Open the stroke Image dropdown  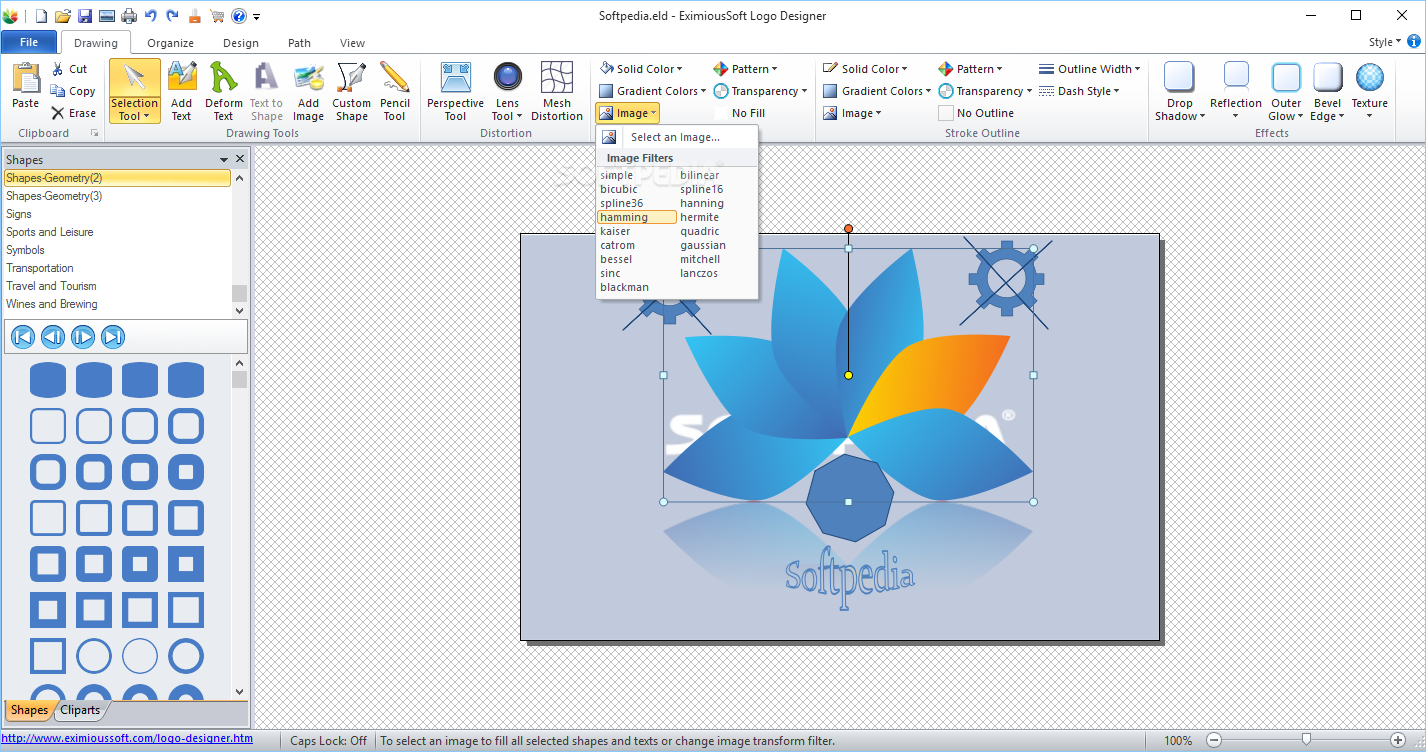(853, 113)
